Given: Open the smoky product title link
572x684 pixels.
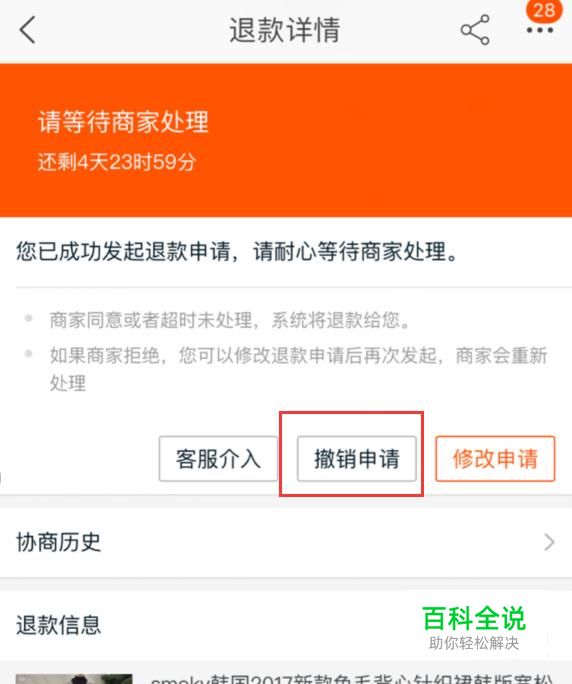Looking at the screenshot, I should point(351,679).
